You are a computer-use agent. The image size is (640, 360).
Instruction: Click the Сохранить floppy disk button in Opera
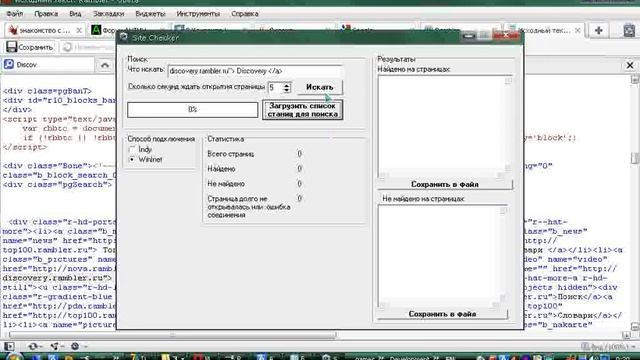tap(30, 47)
